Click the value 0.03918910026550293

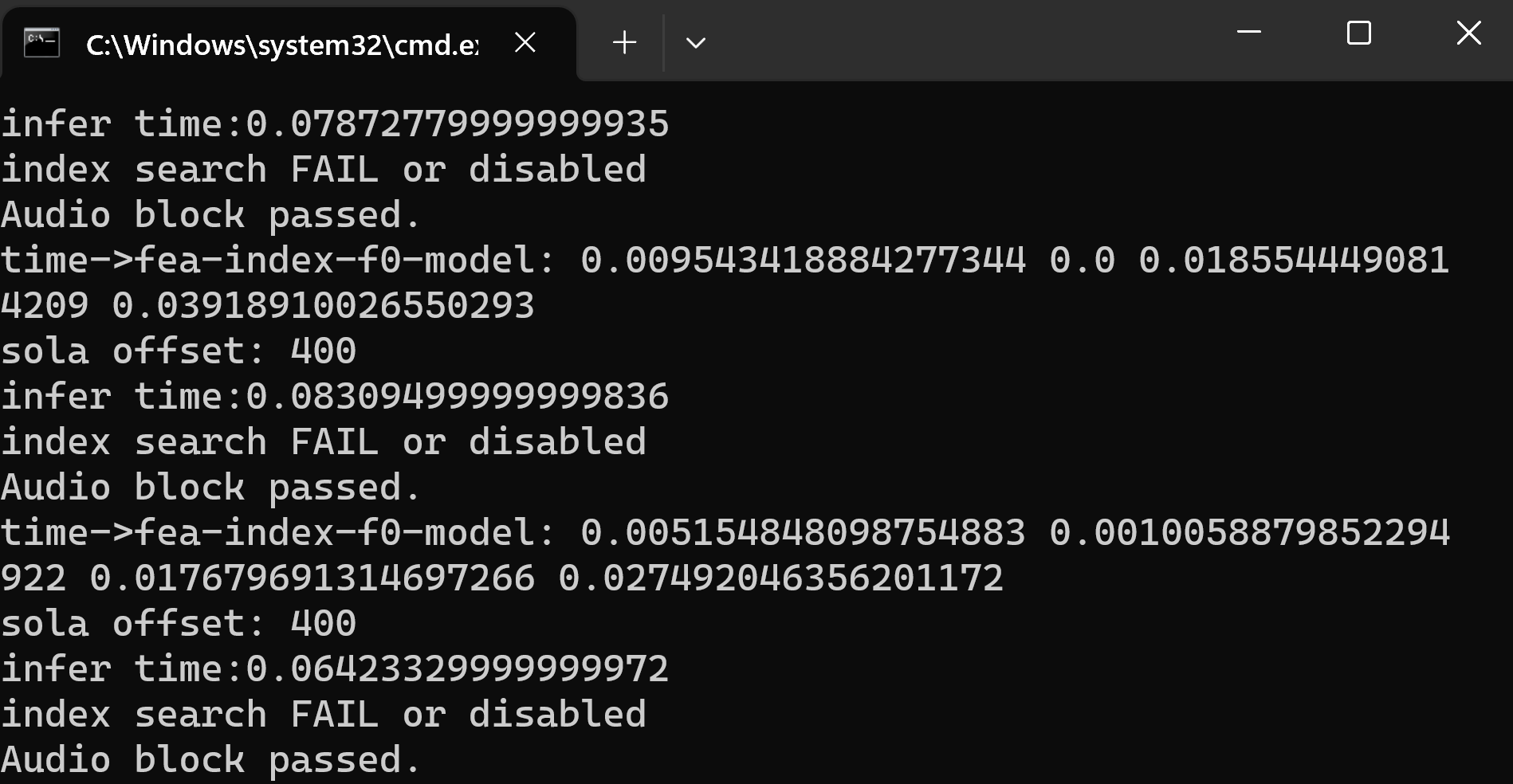pyautogui.click(x=323, y=306)
